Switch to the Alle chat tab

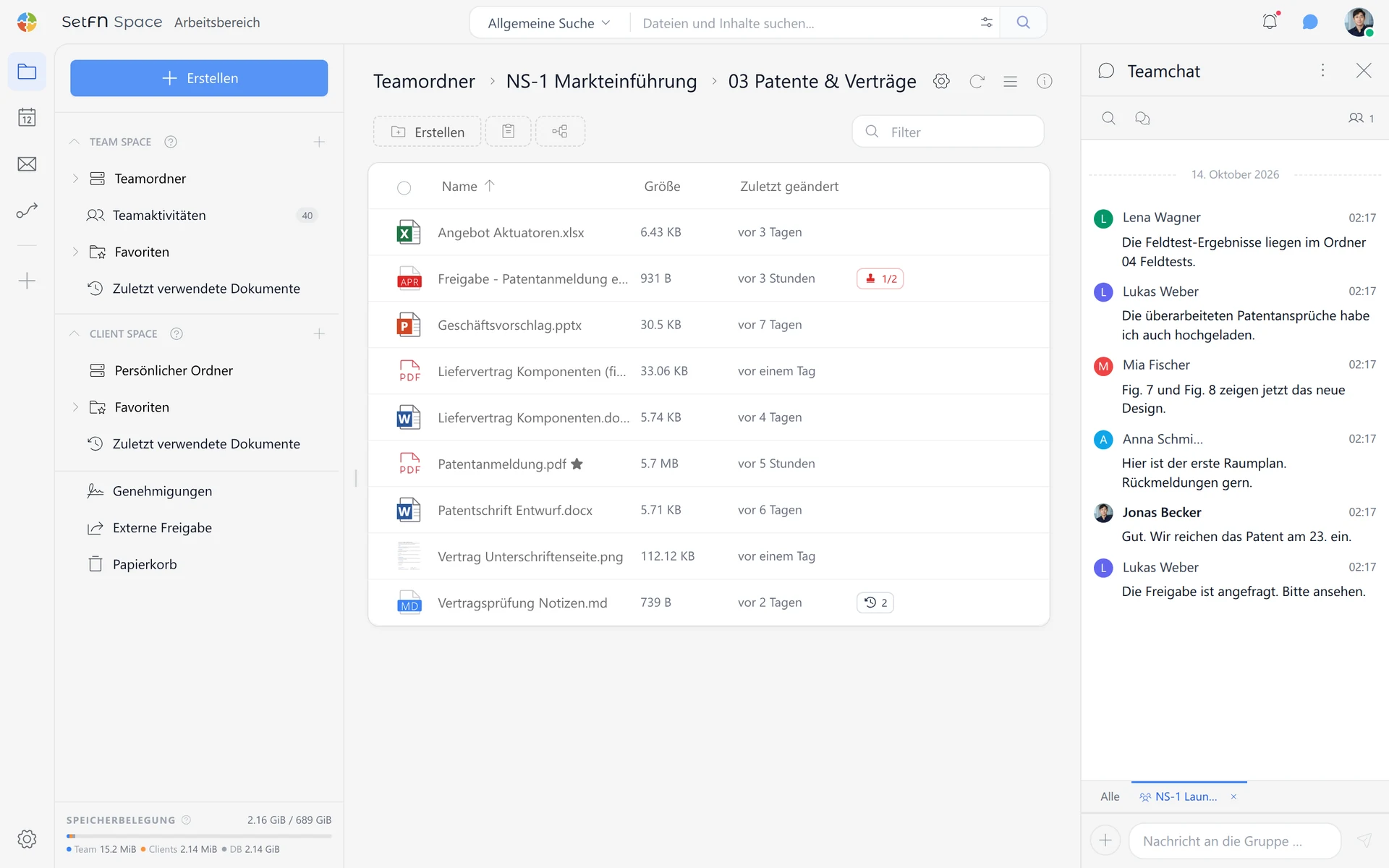pos(1110,796)
